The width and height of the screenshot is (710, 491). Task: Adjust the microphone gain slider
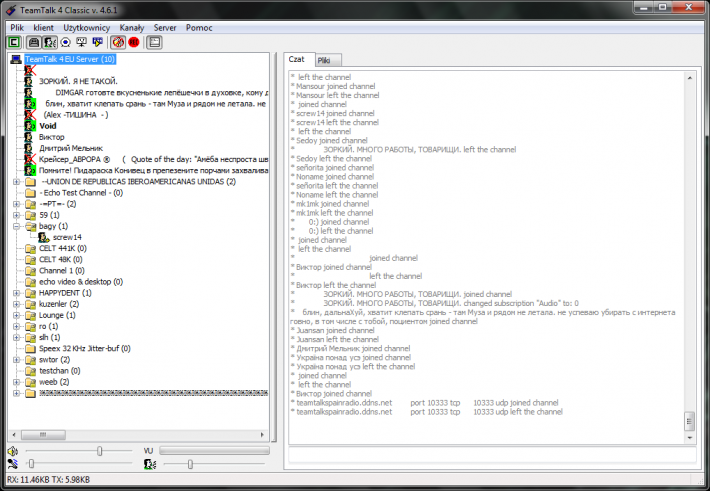click(x=31, y=464)
